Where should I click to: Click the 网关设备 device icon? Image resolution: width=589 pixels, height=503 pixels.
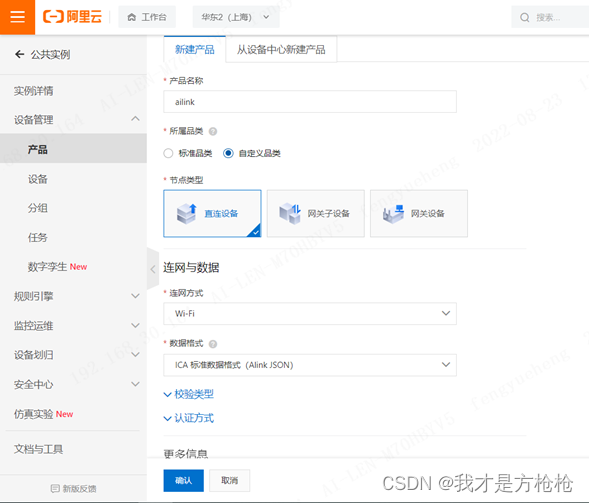[x=393, y=214]
